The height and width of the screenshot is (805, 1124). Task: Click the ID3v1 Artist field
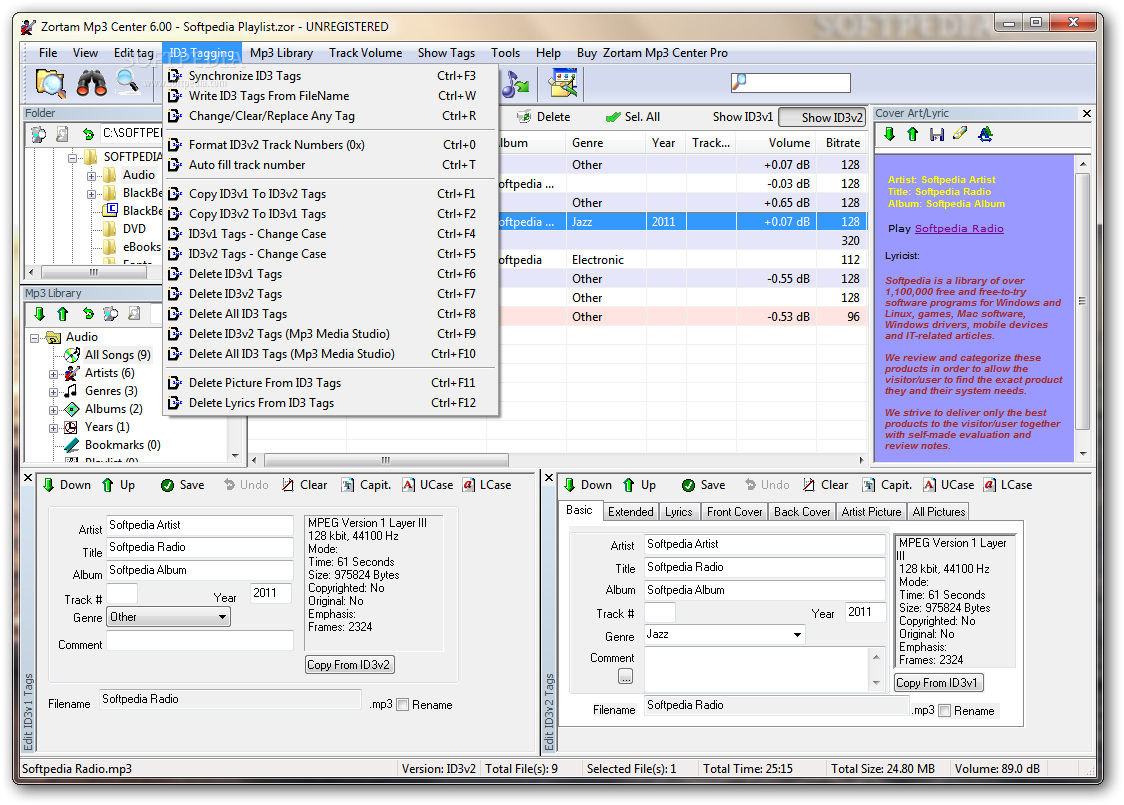tap(200, 525)
